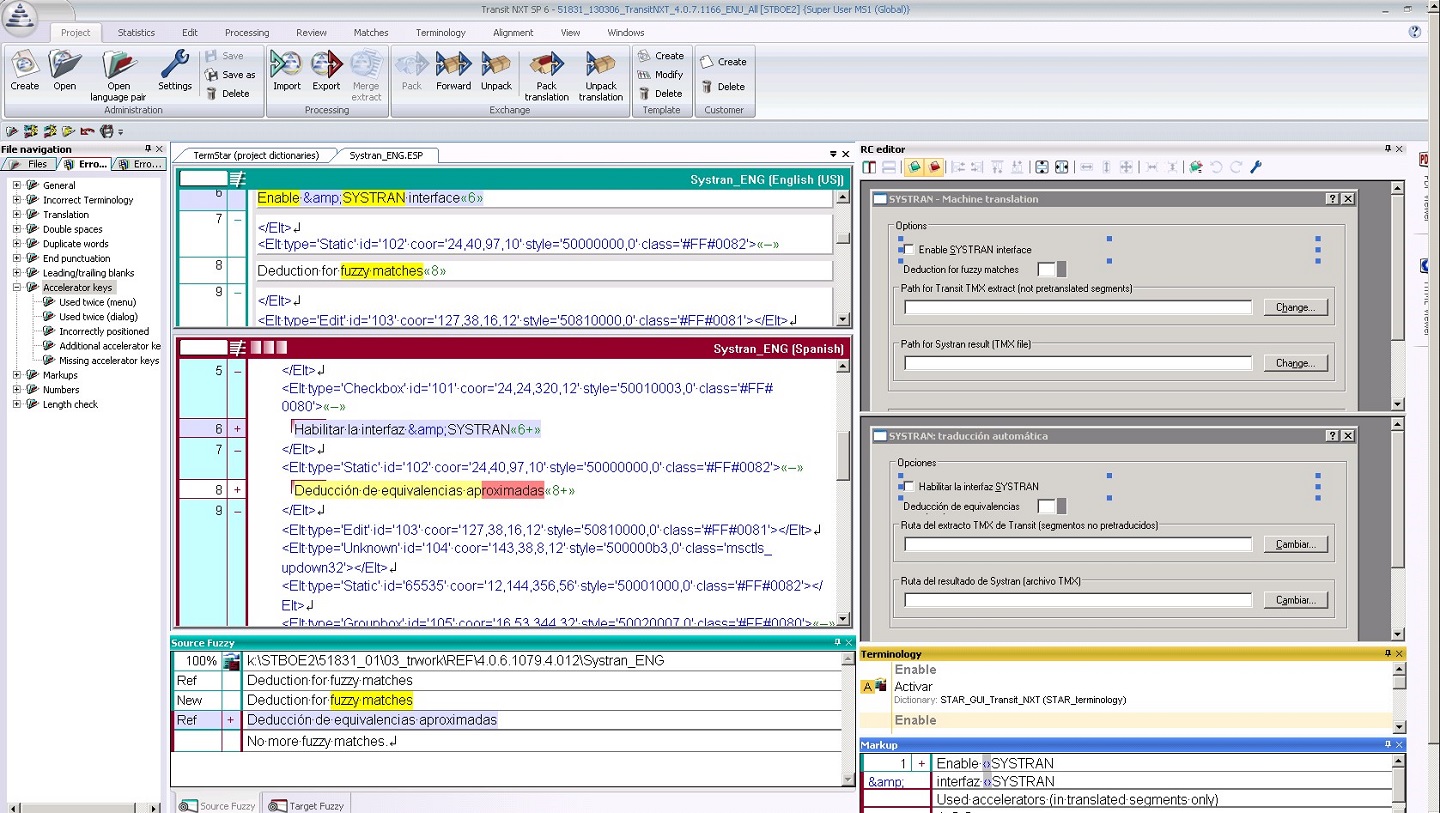Click the Export icon in Processing group

click(327, 64)
